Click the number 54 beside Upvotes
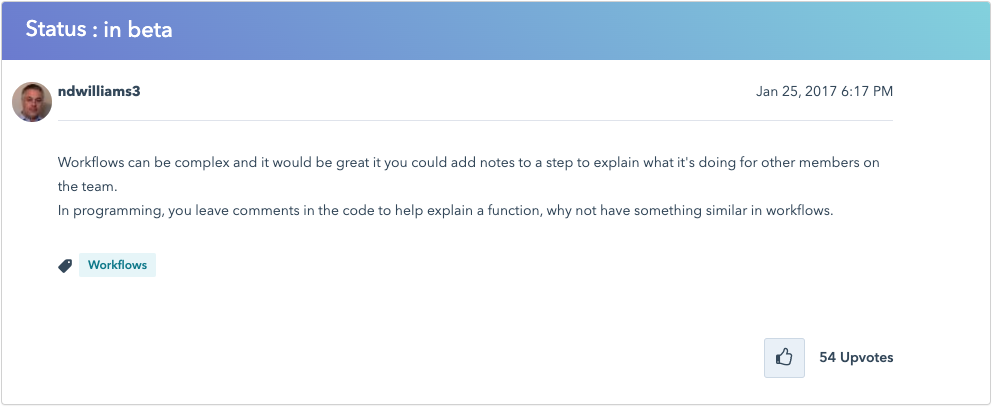993x407 pixels. point(828,358)
